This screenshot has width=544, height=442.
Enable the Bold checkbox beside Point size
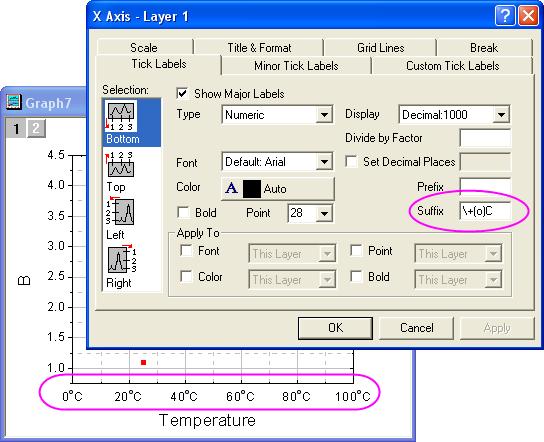[x=183, y=212]
